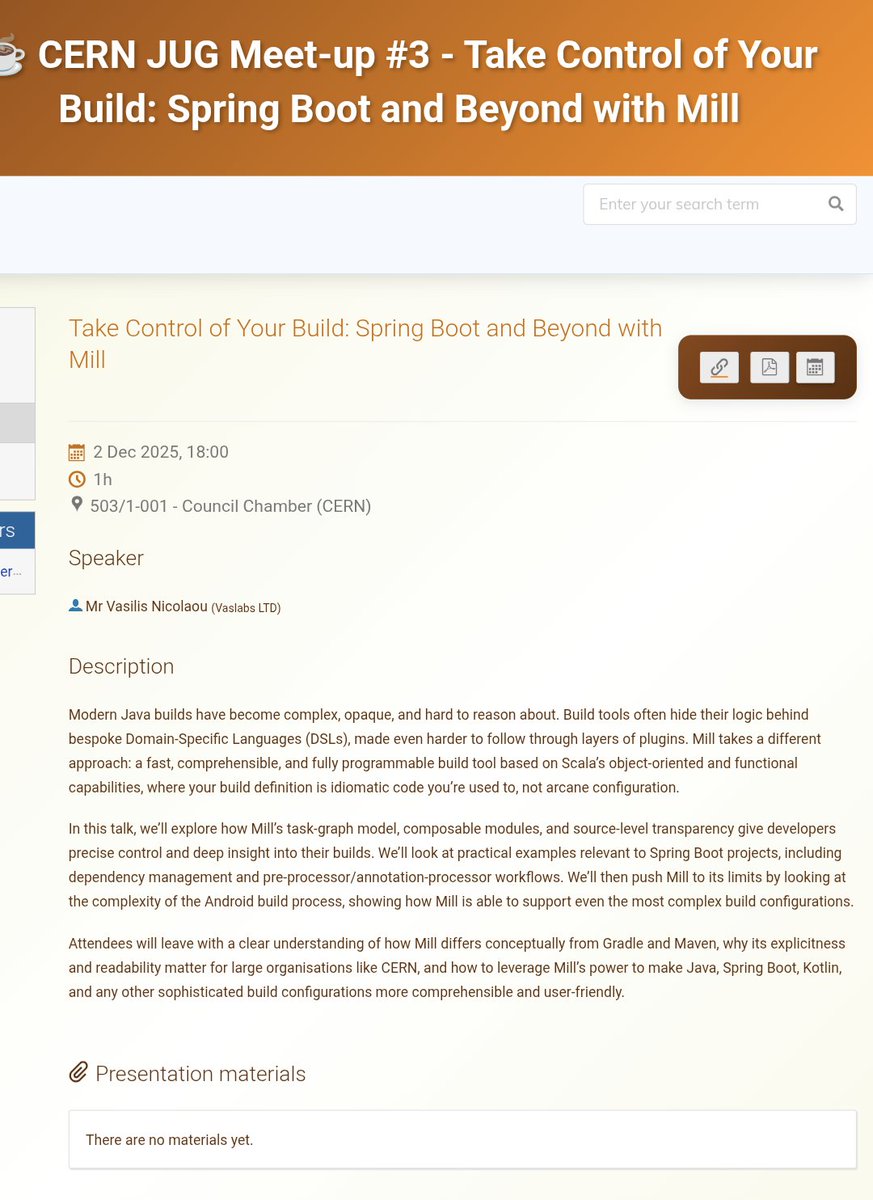Image resolution: width=873 pixels, height=1200 pixels.
Task: Click the Presentation materials heading
Action: [200, 1074]
